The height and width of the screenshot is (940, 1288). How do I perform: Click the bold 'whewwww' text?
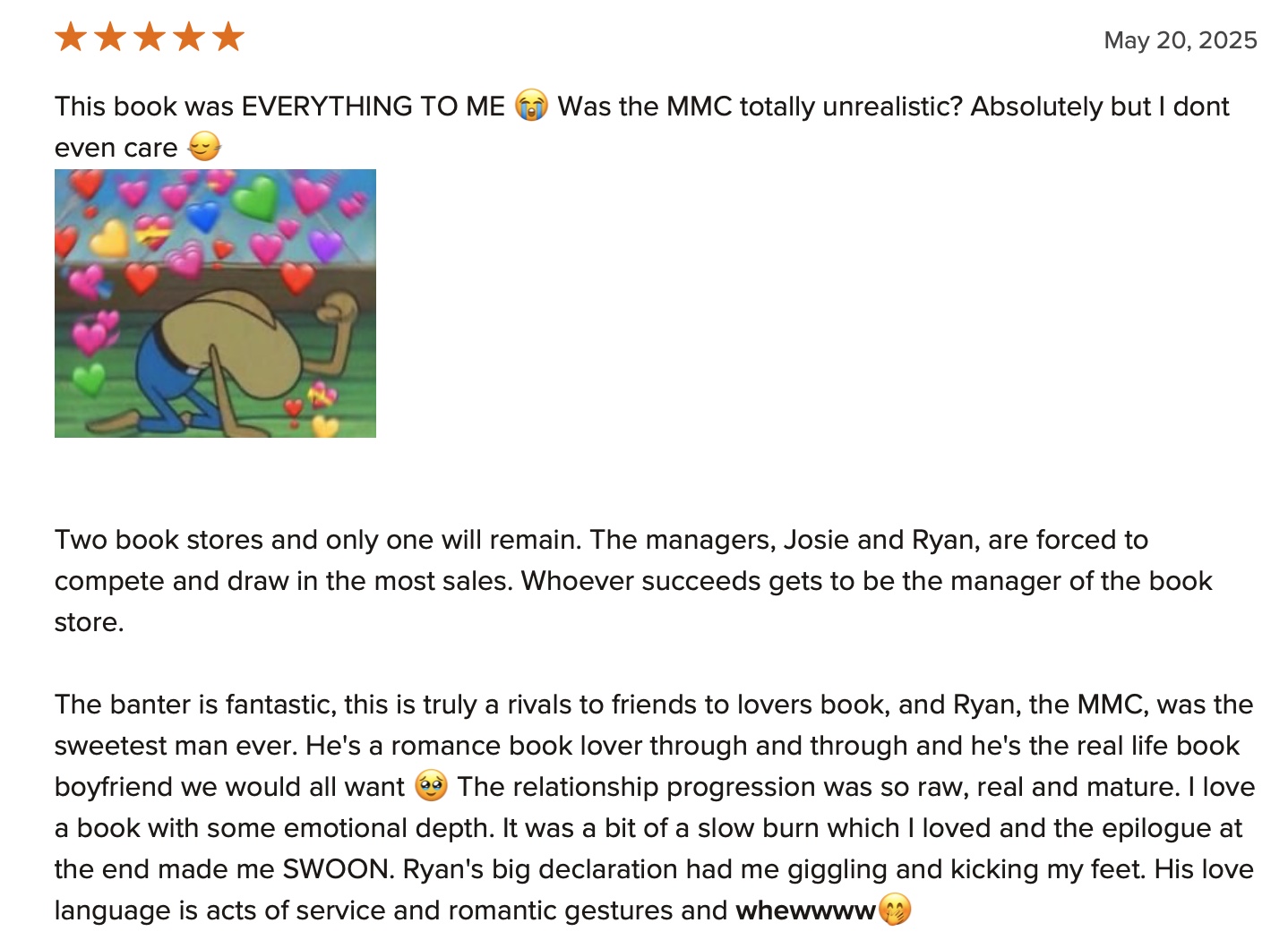point(804,910)
